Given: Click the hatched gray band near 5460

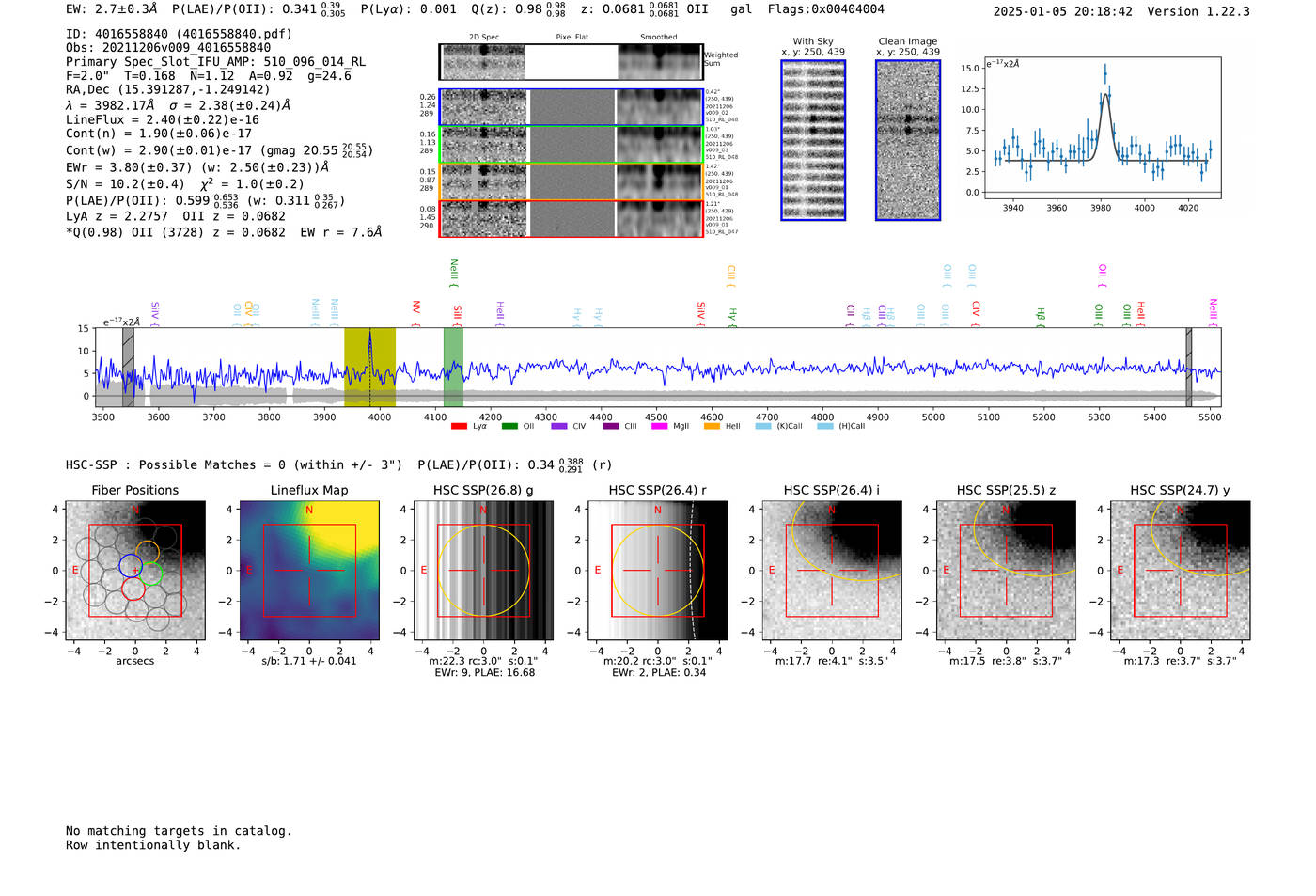Looking at the screenshot, I should tap(1189, 368).
